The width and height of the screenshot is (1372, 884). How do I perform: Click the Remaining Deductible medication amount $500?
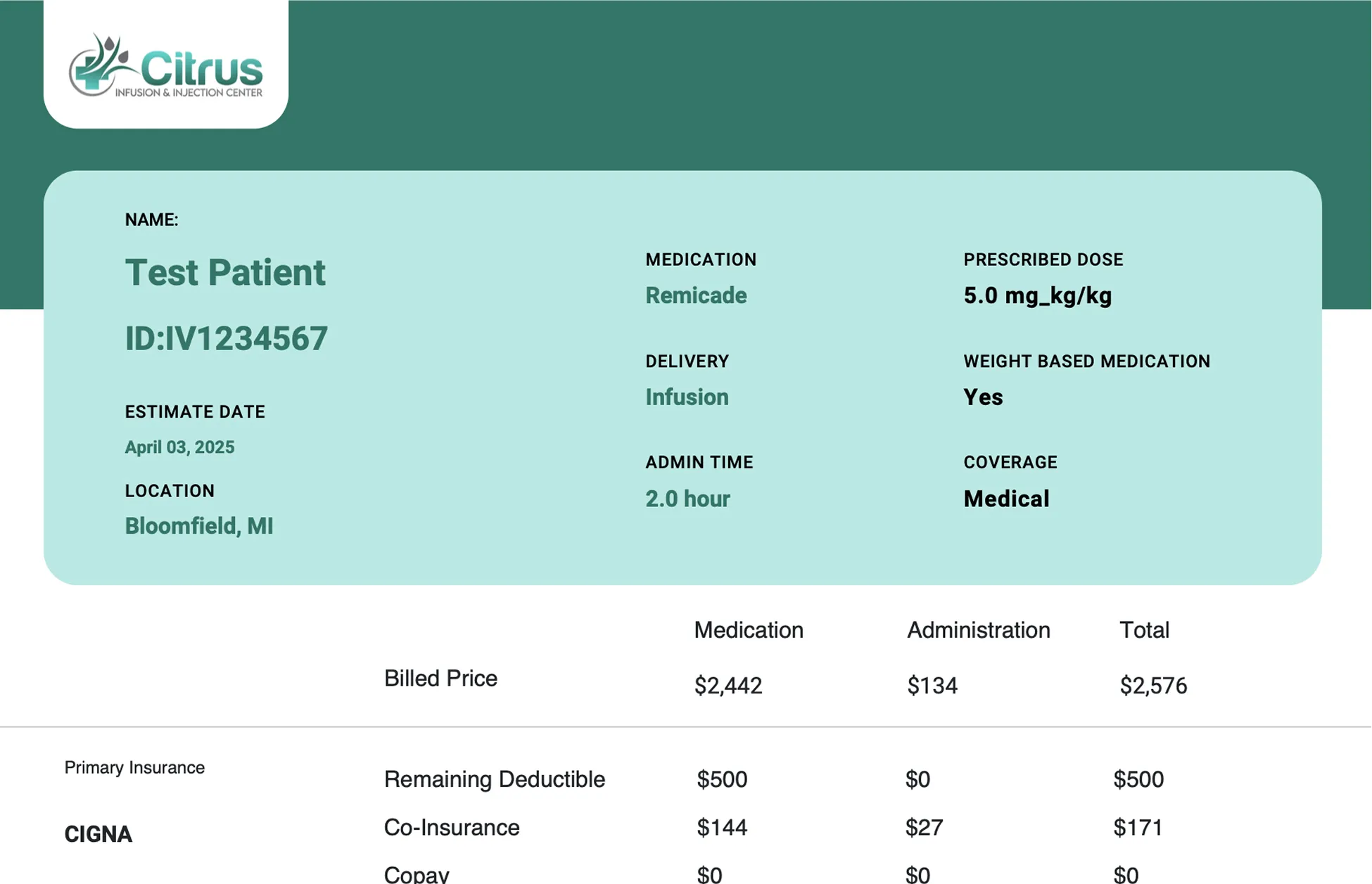coord(722,779)
